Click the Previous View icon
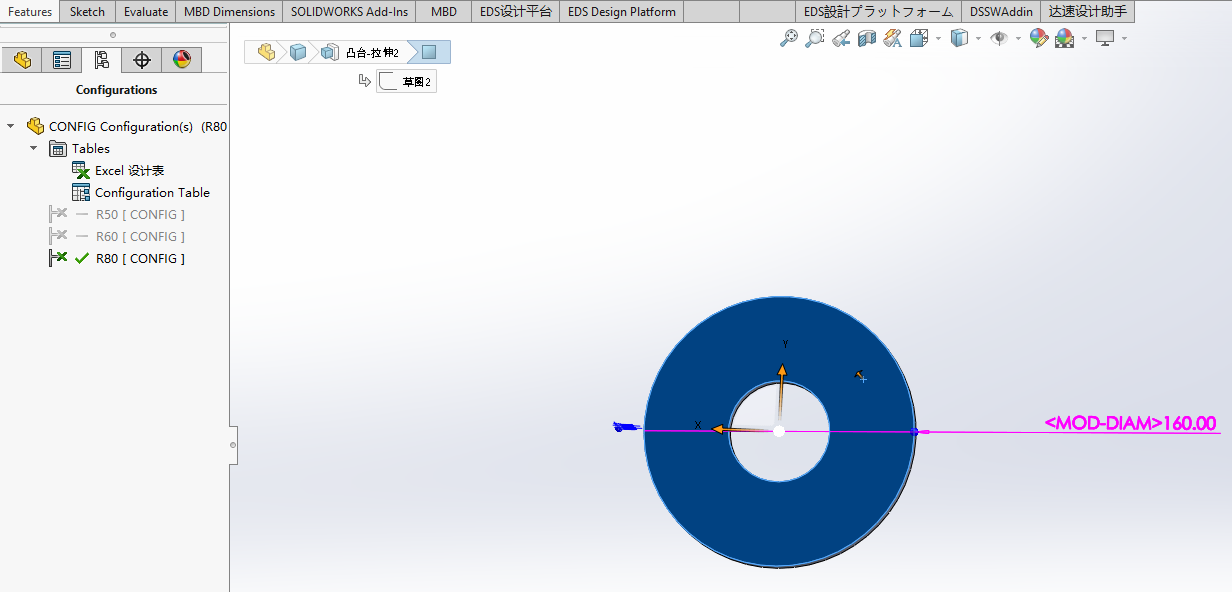Screen dimensions: 1232x592 841,38
